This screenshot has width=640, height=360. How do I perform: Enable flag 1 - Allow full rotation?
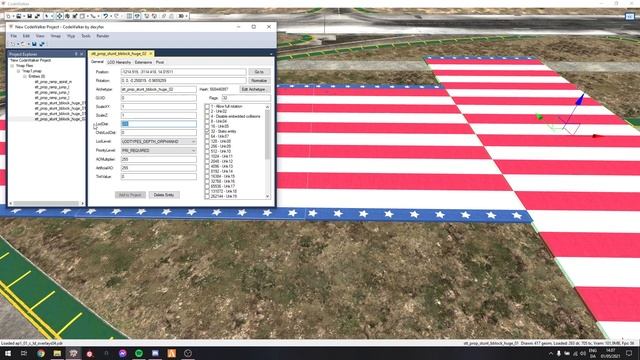[207, 106]
